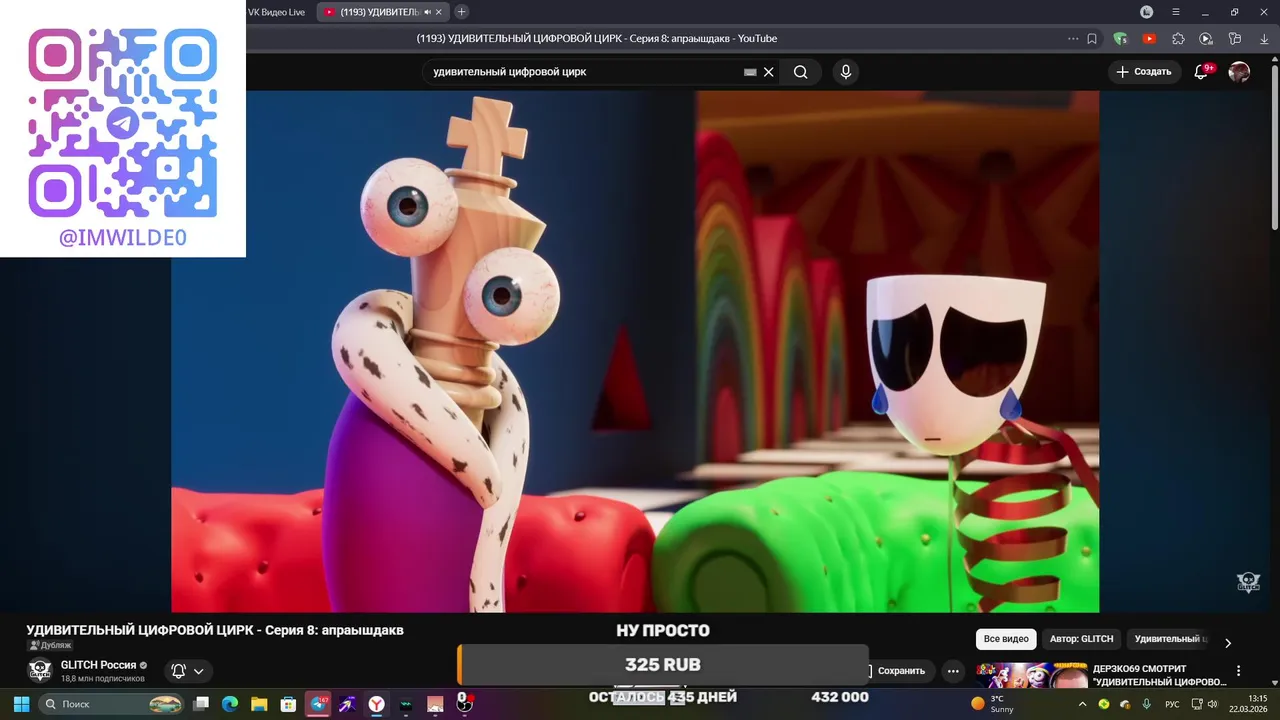Open the video's more actions ellipsis
The image size is (1280, 720).
[x=953, y=671]
